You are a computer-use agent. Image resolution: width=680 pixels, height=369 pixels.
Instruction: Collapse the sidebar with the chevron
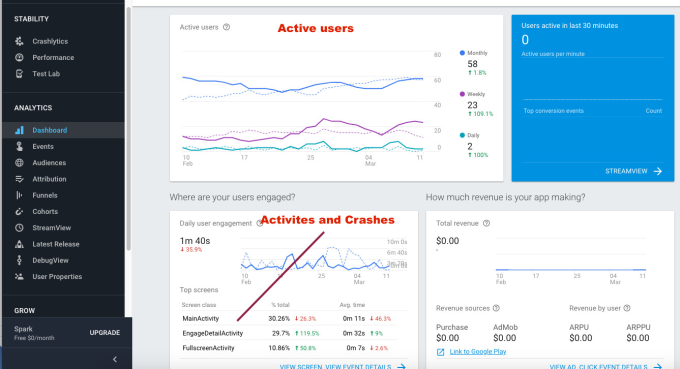115,359
